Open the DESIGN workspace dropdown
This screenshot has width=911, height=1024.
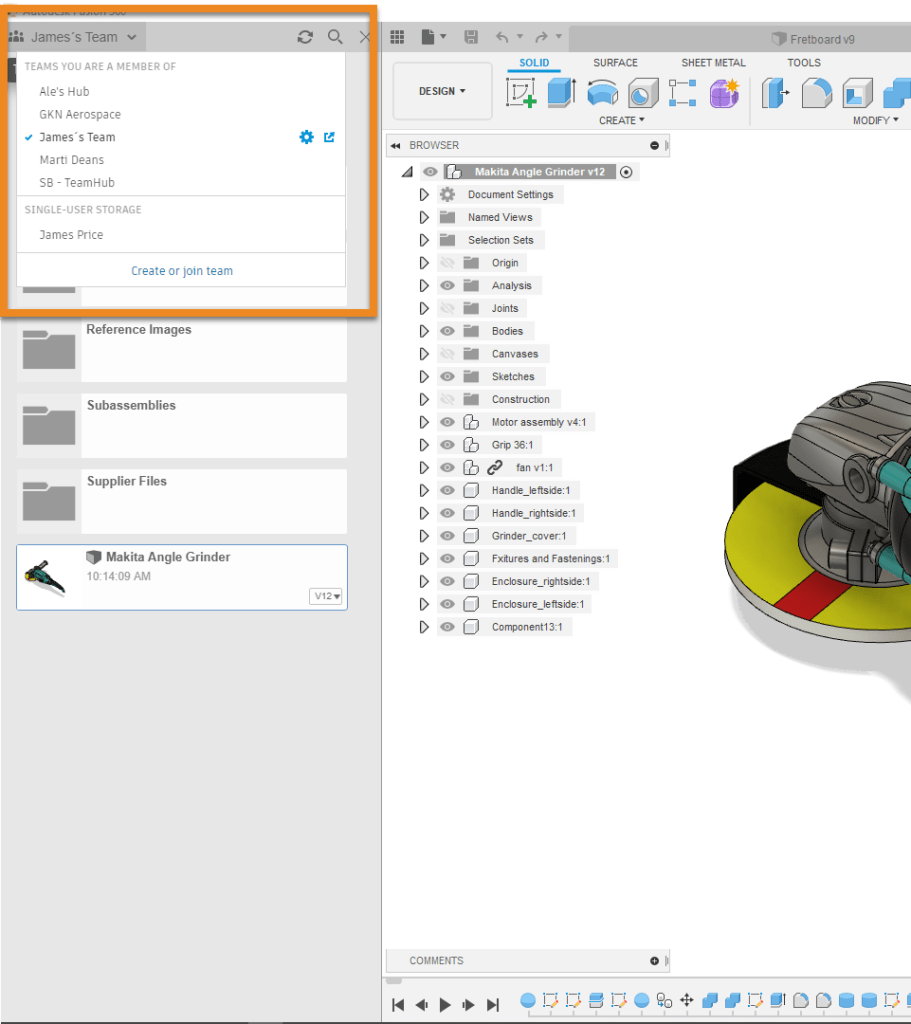point(442,91)
